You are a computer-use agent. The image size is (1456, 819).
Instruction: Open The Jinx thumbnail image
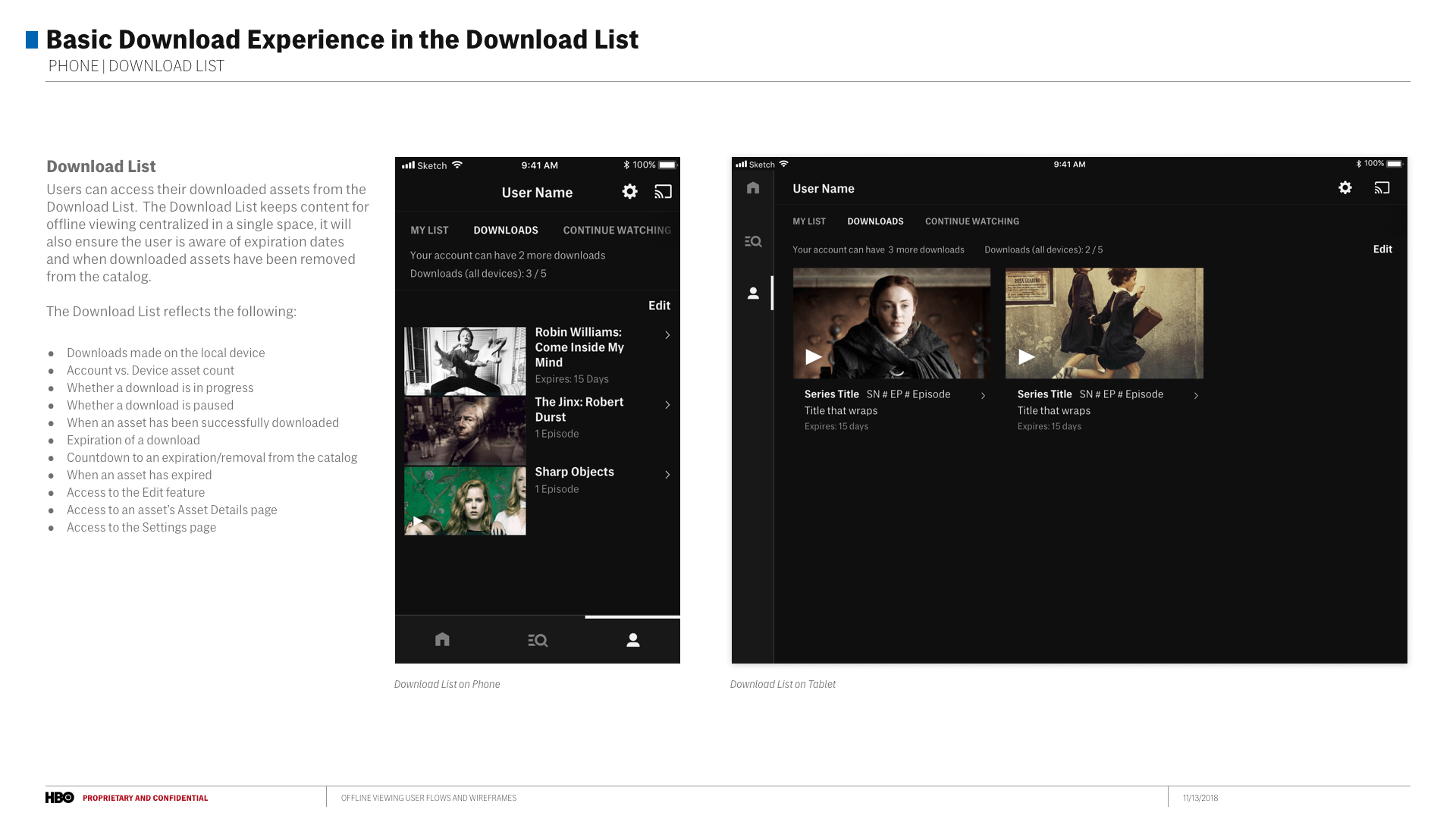[x=465, y=431]
